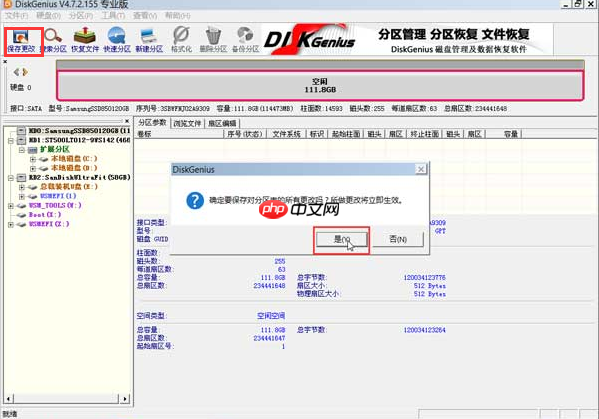
Task: Launch the Recover Files (恢复文件) tool
Action: click(85, 40)
